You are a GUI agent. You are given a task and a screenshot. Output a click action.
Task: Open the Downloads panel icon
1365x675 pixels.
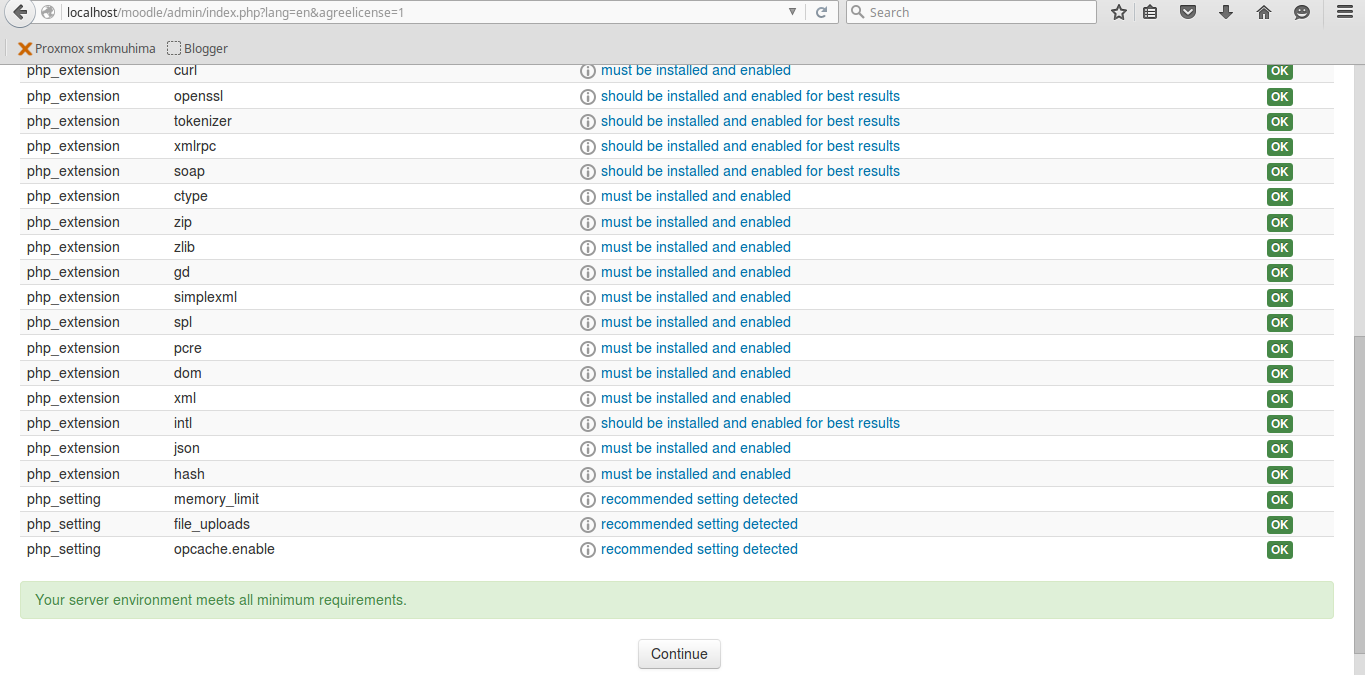(x=1225, y=12)
